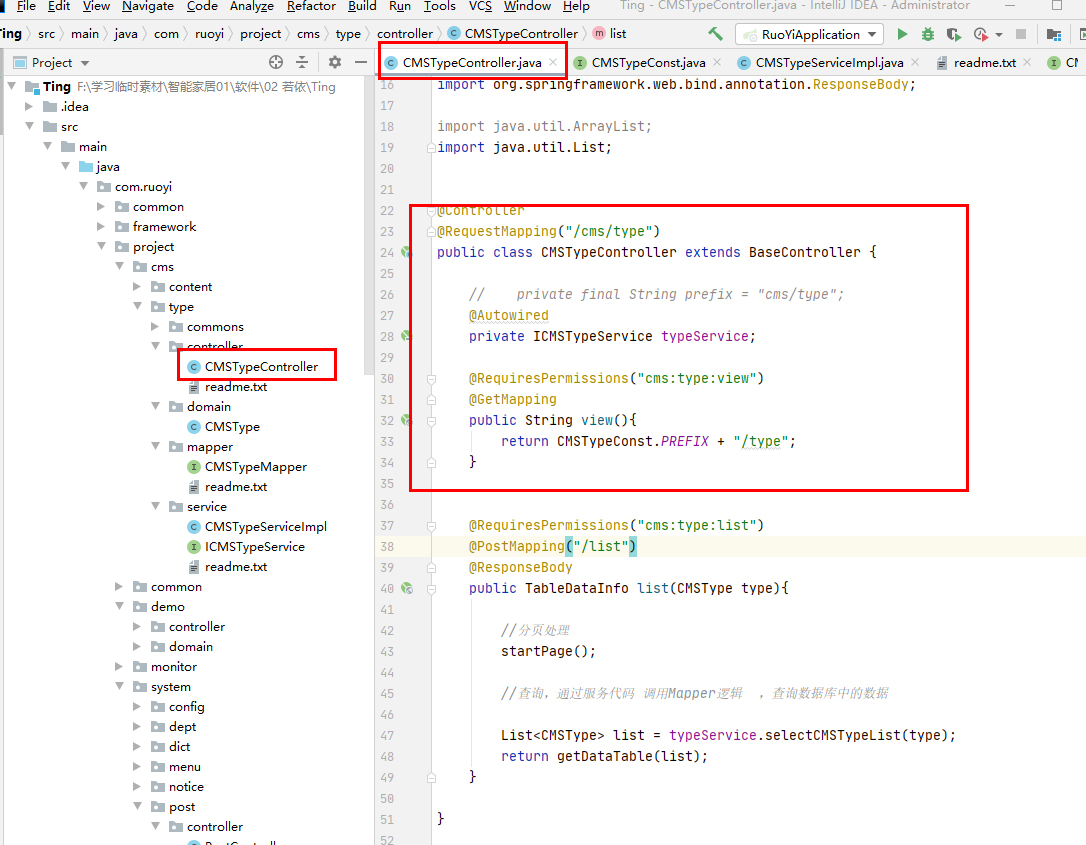Open the Refactor menu

click(312, 6)
